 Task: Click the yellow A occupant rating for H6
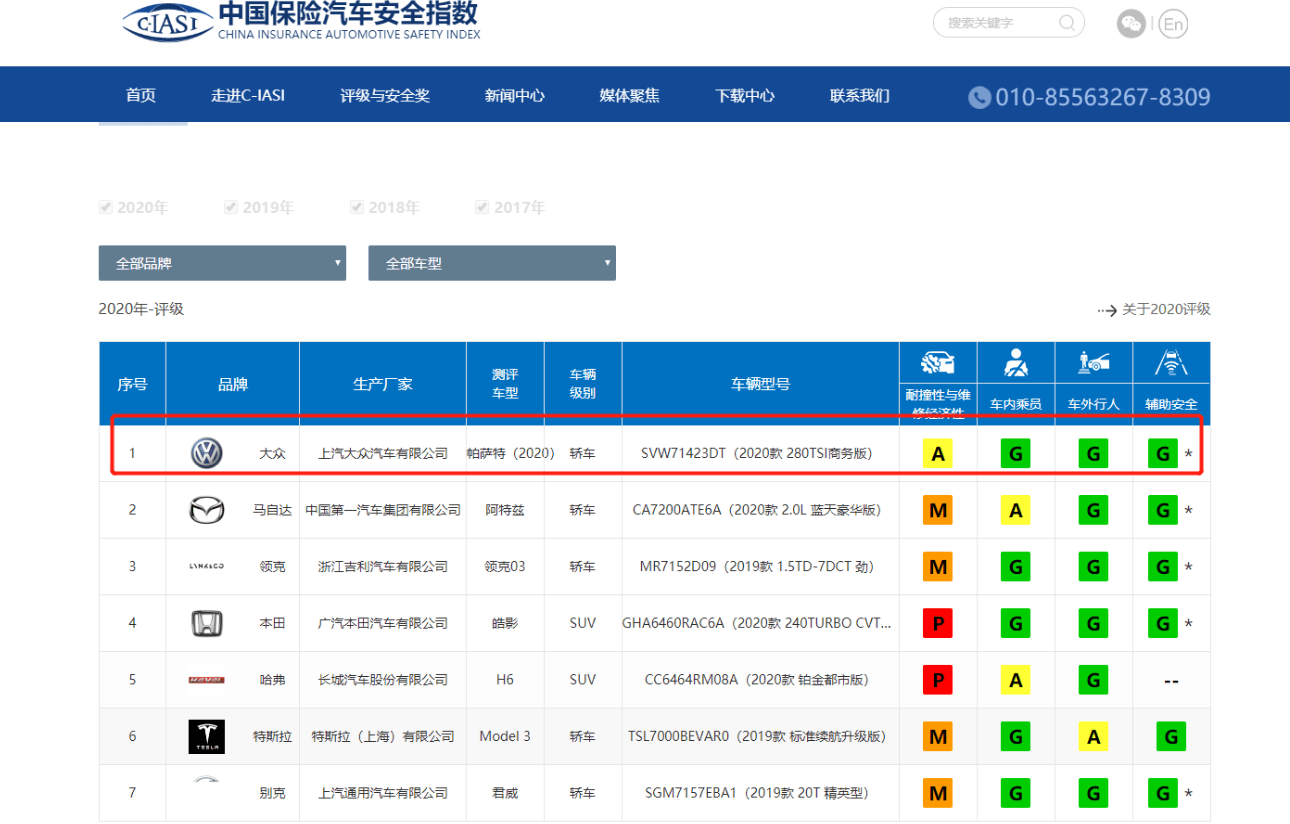coord(1015,681)
